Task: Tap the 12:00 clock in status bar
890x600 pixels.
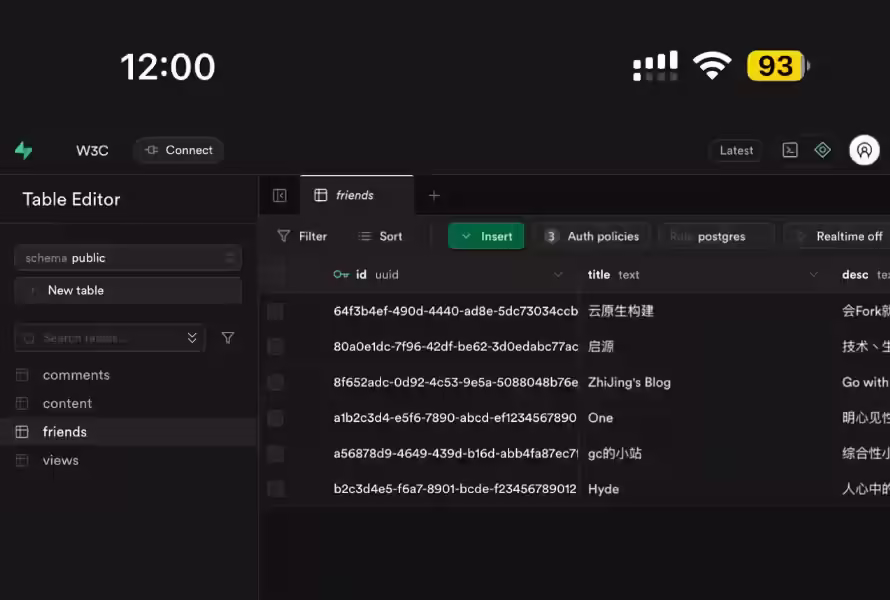Action: [x=168, y=66]
